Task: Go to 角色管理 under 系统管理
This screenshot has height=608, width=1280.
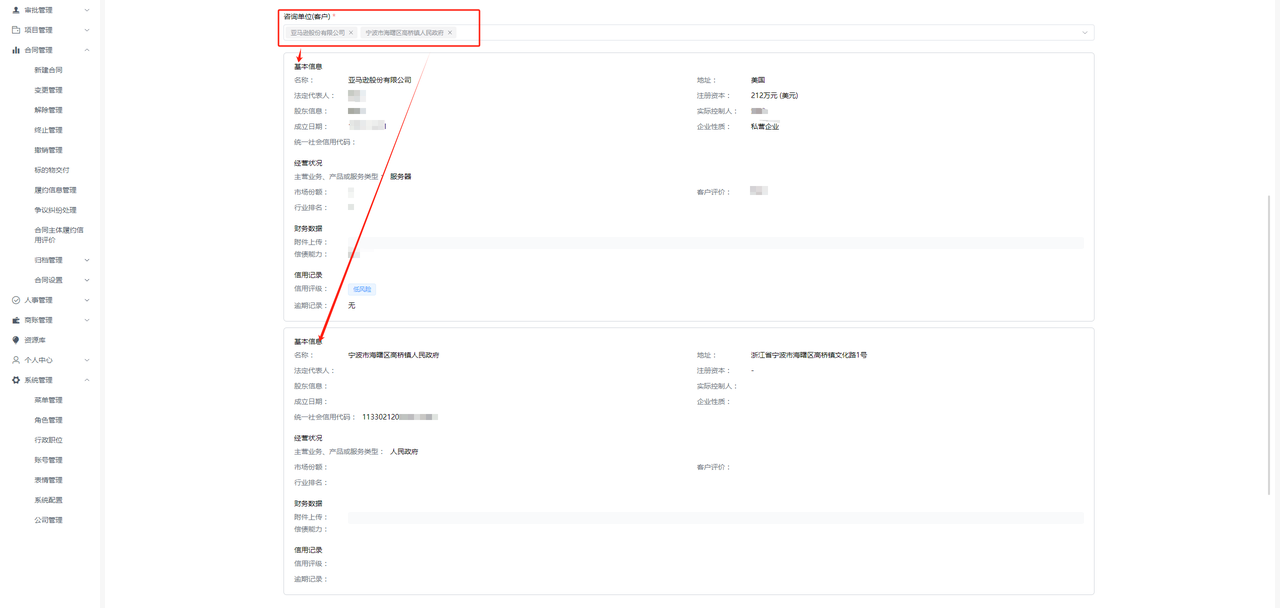Action: [48, 420]
